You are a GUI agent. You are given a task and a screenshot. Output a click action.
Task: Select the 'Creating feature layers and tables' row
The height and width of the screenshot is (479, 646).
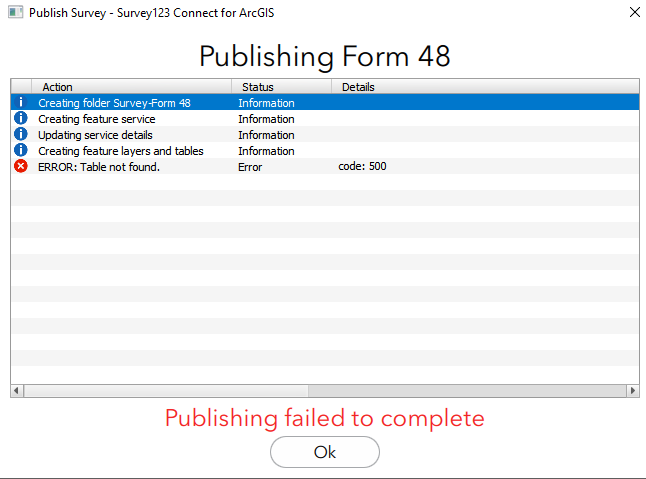coord(325,150)
